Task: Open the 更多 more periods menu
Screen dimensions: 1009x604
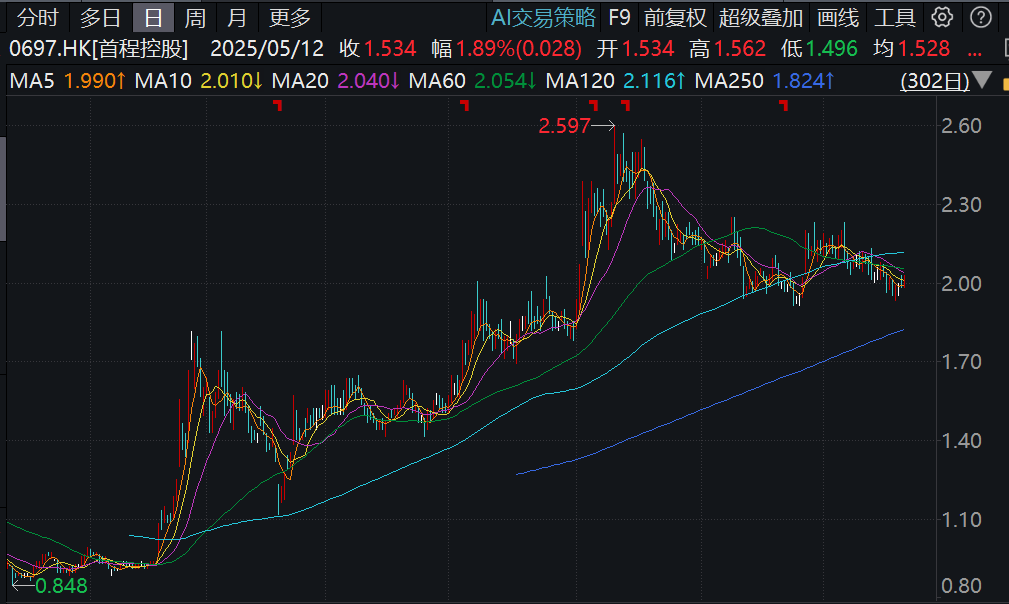Action: coord(290,17)
